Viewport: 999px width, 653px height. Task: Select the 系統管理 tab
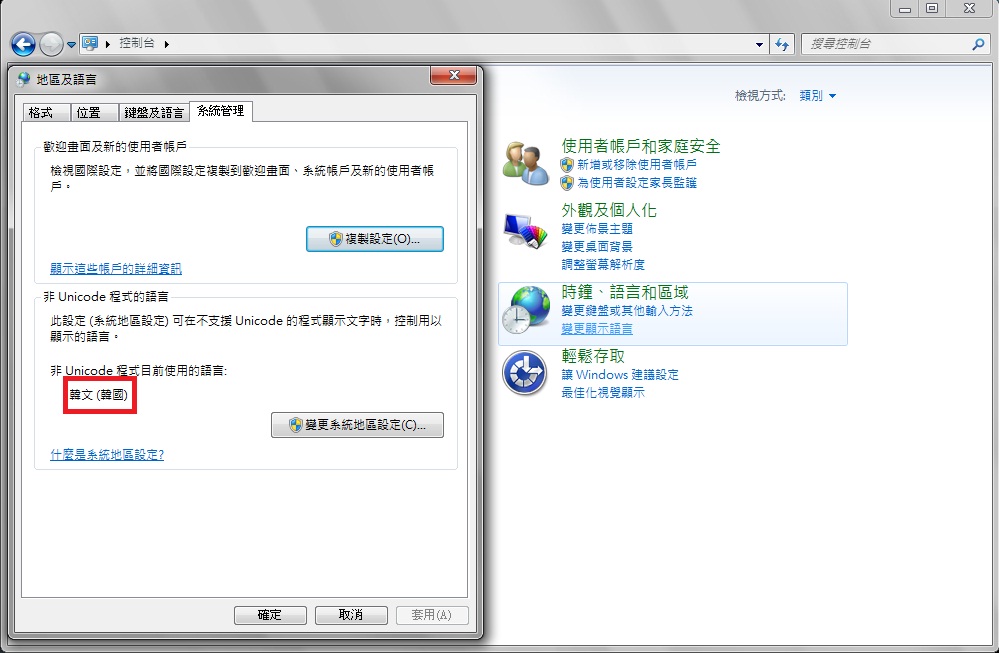pyautogui.click(x=221, y=111)
